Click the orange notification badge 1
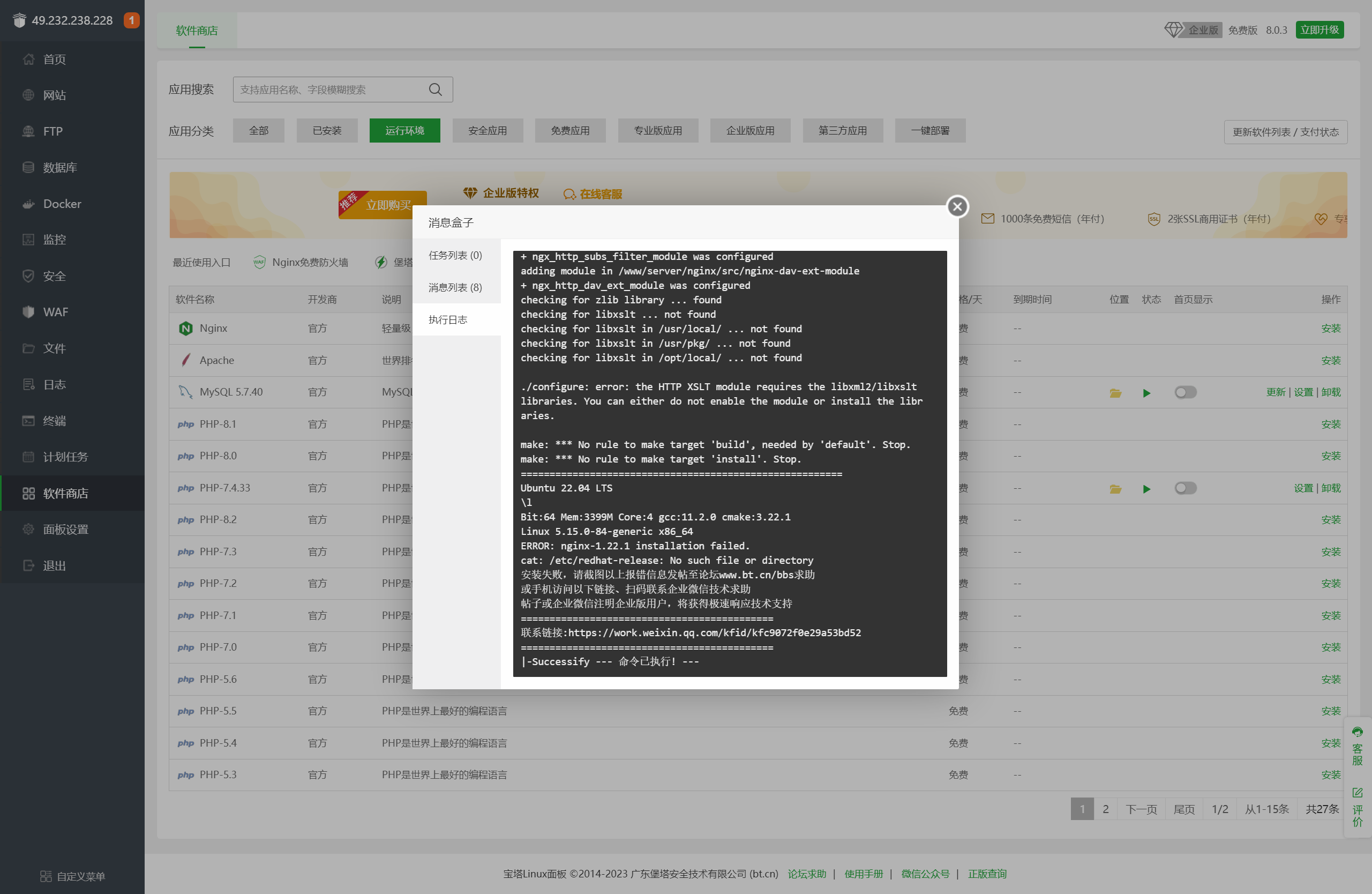The height and width of the screenshot is (894, 1372). pyautogui.click(x=131, y=20)
